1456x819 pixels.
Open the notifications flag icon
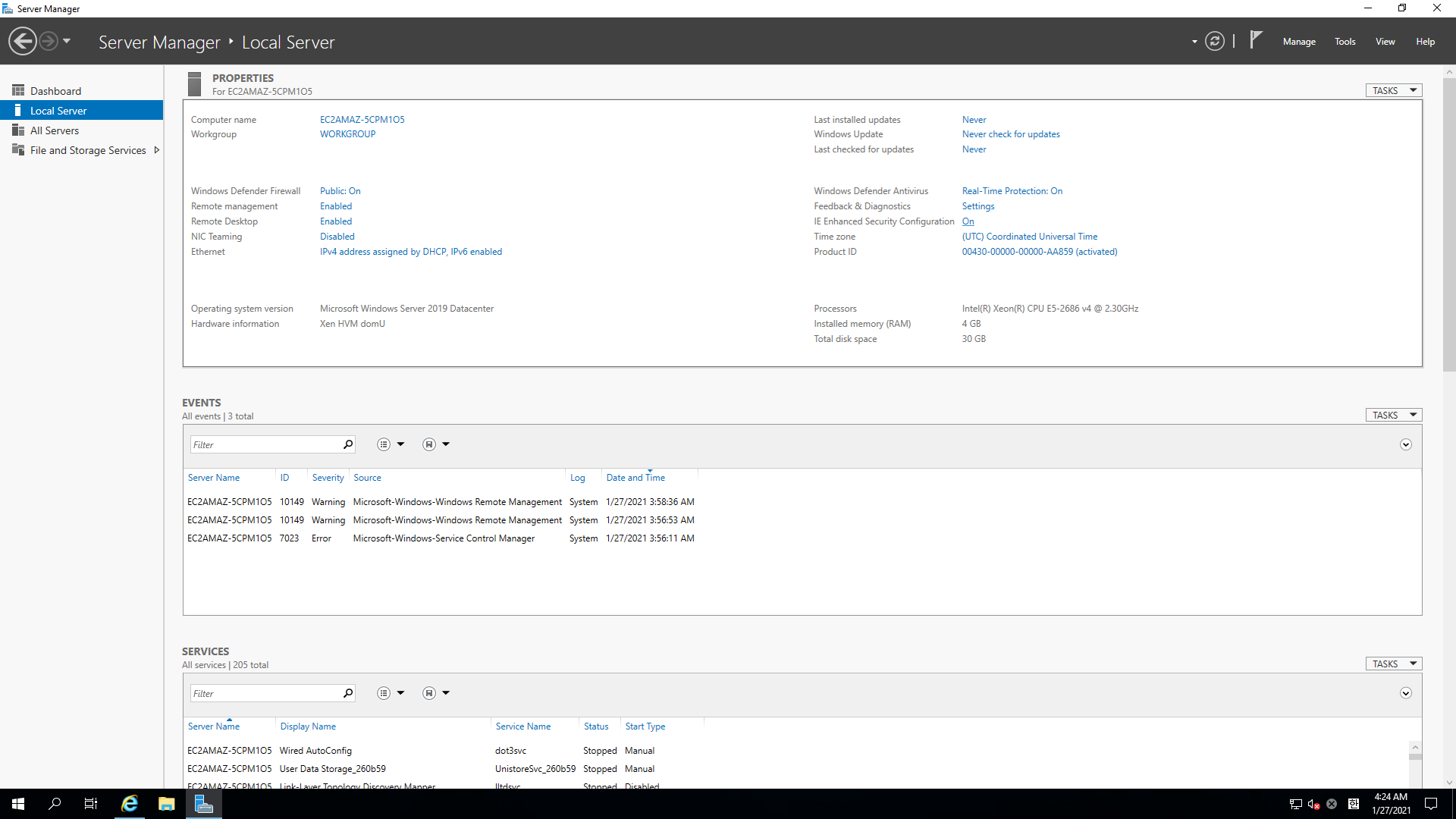[1256, 39]
